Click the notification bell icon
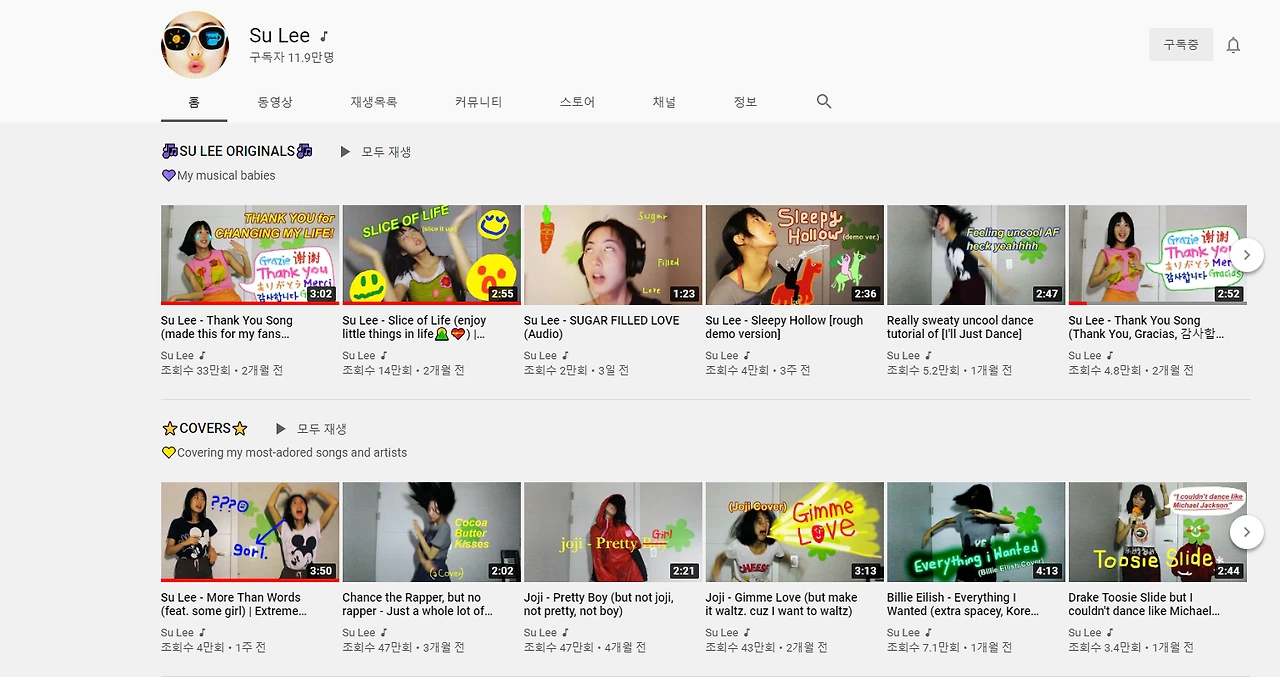This screenshot has height=677, width=1280. (1233, 45)
